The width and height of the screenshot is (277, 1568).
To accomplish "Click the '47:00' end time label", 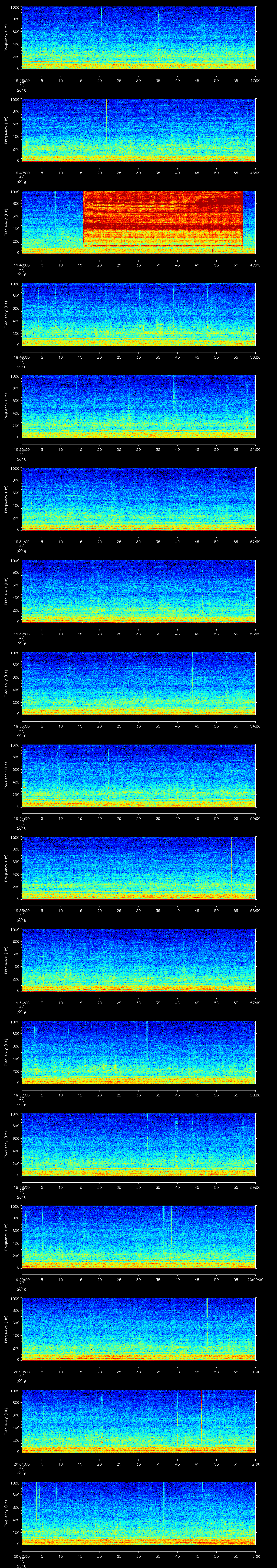I will 256,80.
